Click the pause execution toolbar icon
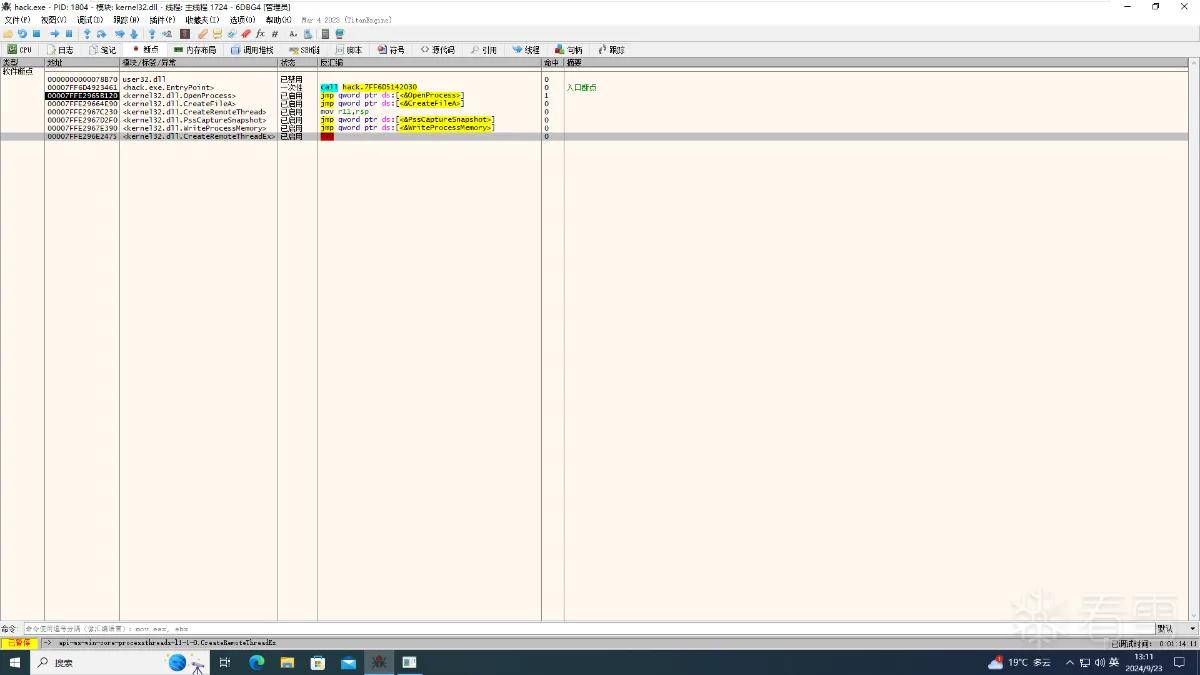The height and width of the screenshot is (675, 1200). coord(69,33)
